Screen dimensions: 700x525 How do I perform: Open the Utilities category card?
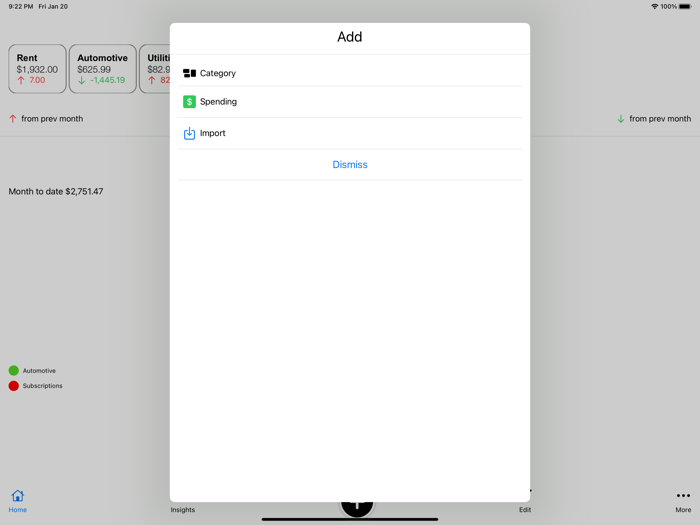click(x=154, y=69)
